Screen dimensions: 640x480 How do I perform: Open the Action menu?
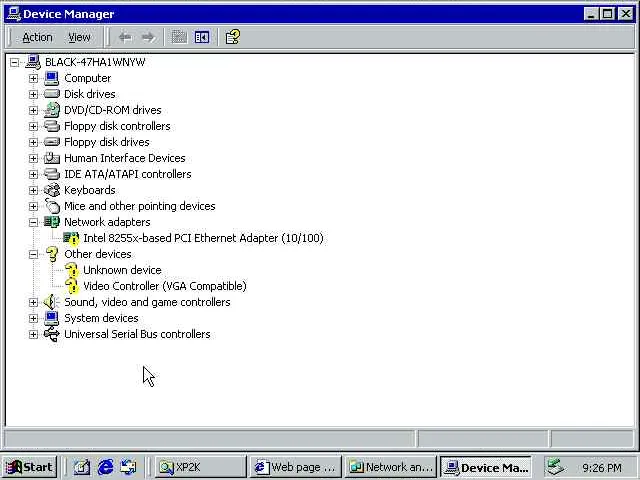pos(37,38)
